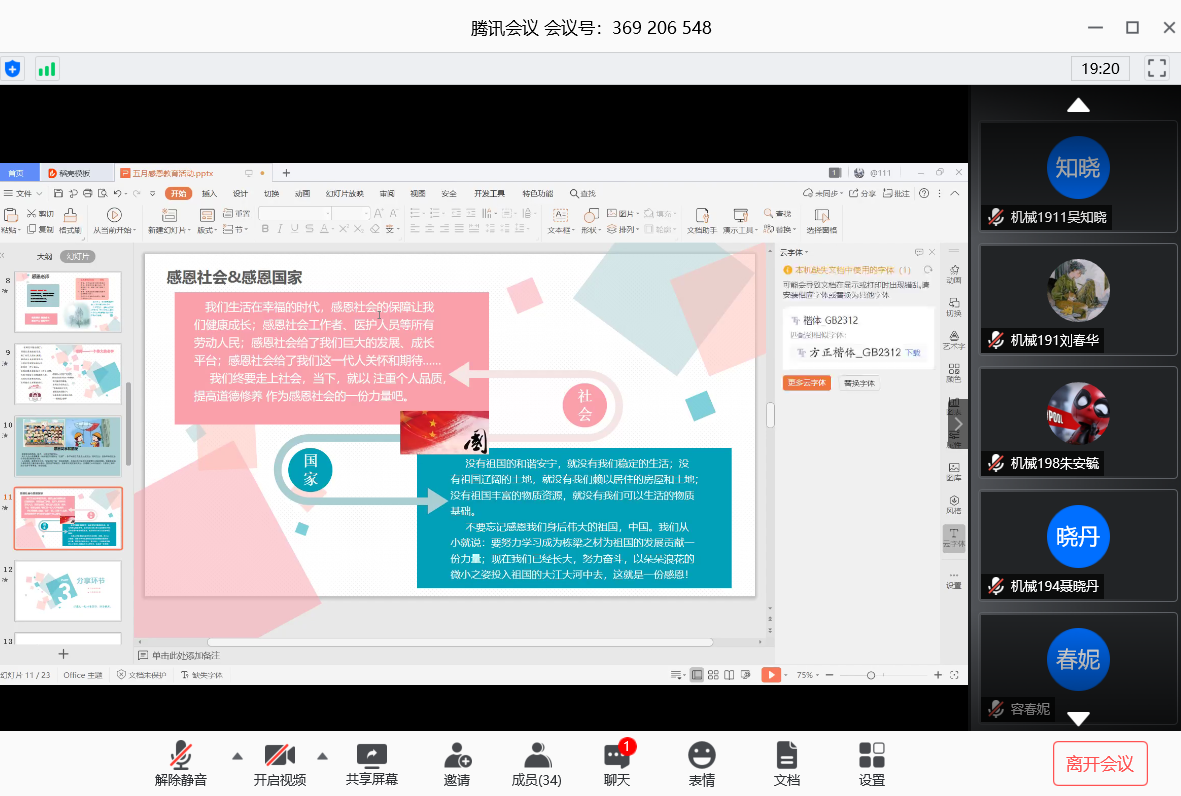The image size is (1181, 796).
Task: Check the green network signal icon
Action: coord(47,68)
